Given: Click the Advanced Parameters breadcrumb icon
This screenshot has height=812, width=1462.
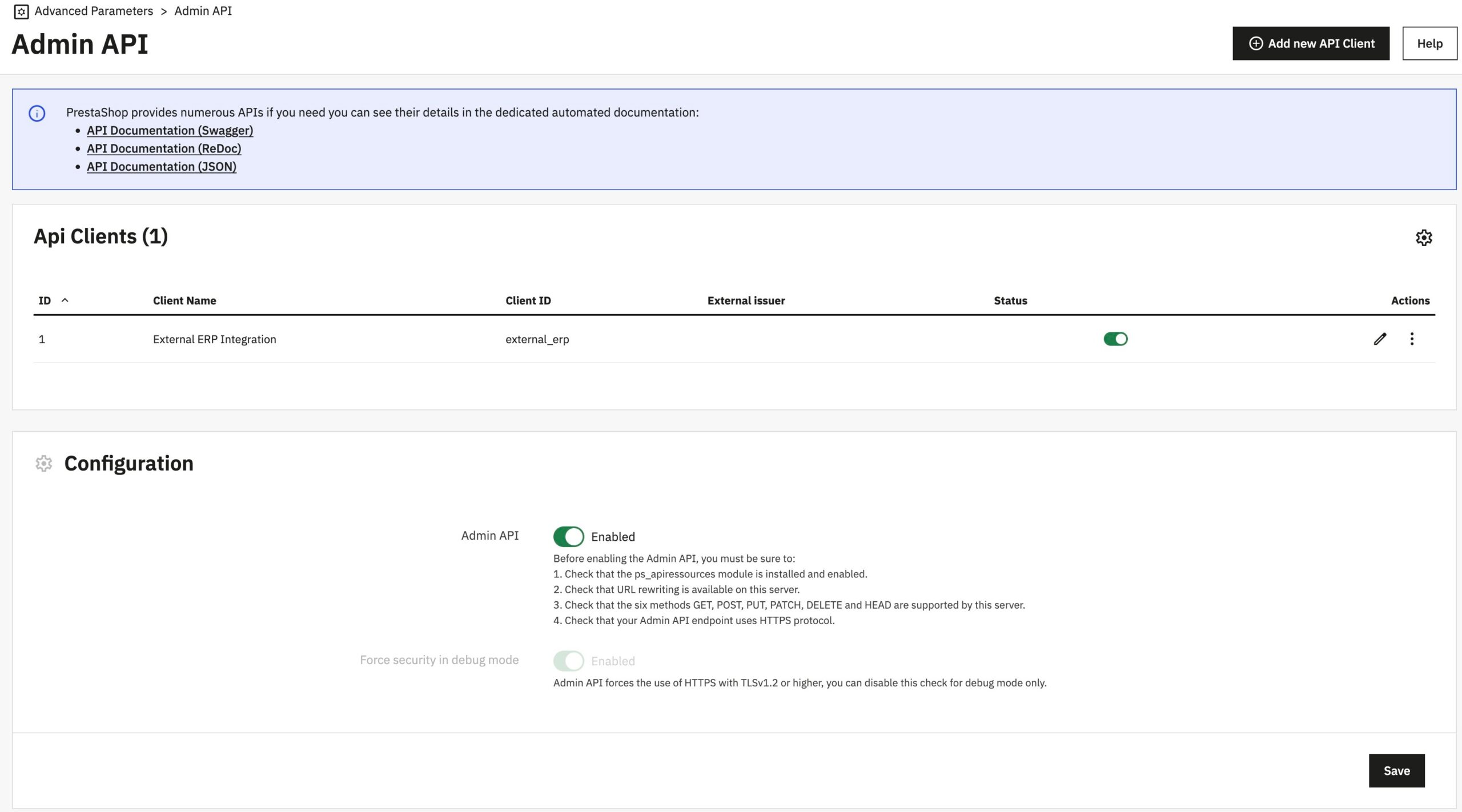Looking at the screenshot, I should click(x=21, y=11).
